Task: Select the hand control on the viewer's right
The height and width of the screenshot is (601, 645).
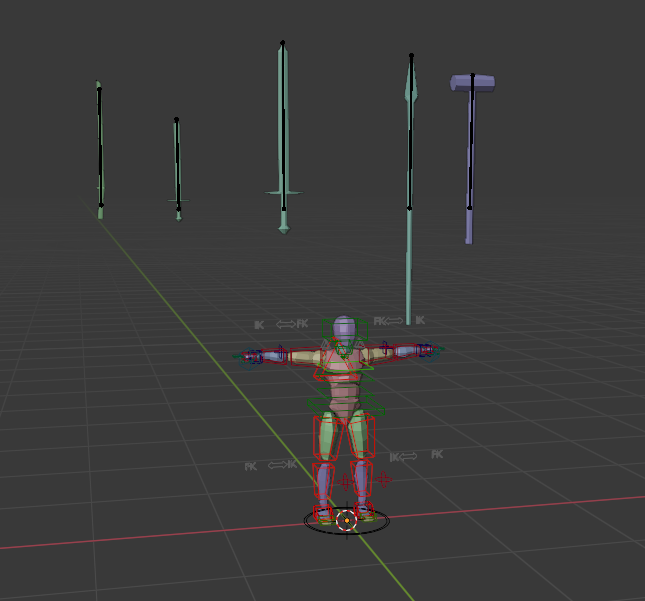Action: coord(429,350)
